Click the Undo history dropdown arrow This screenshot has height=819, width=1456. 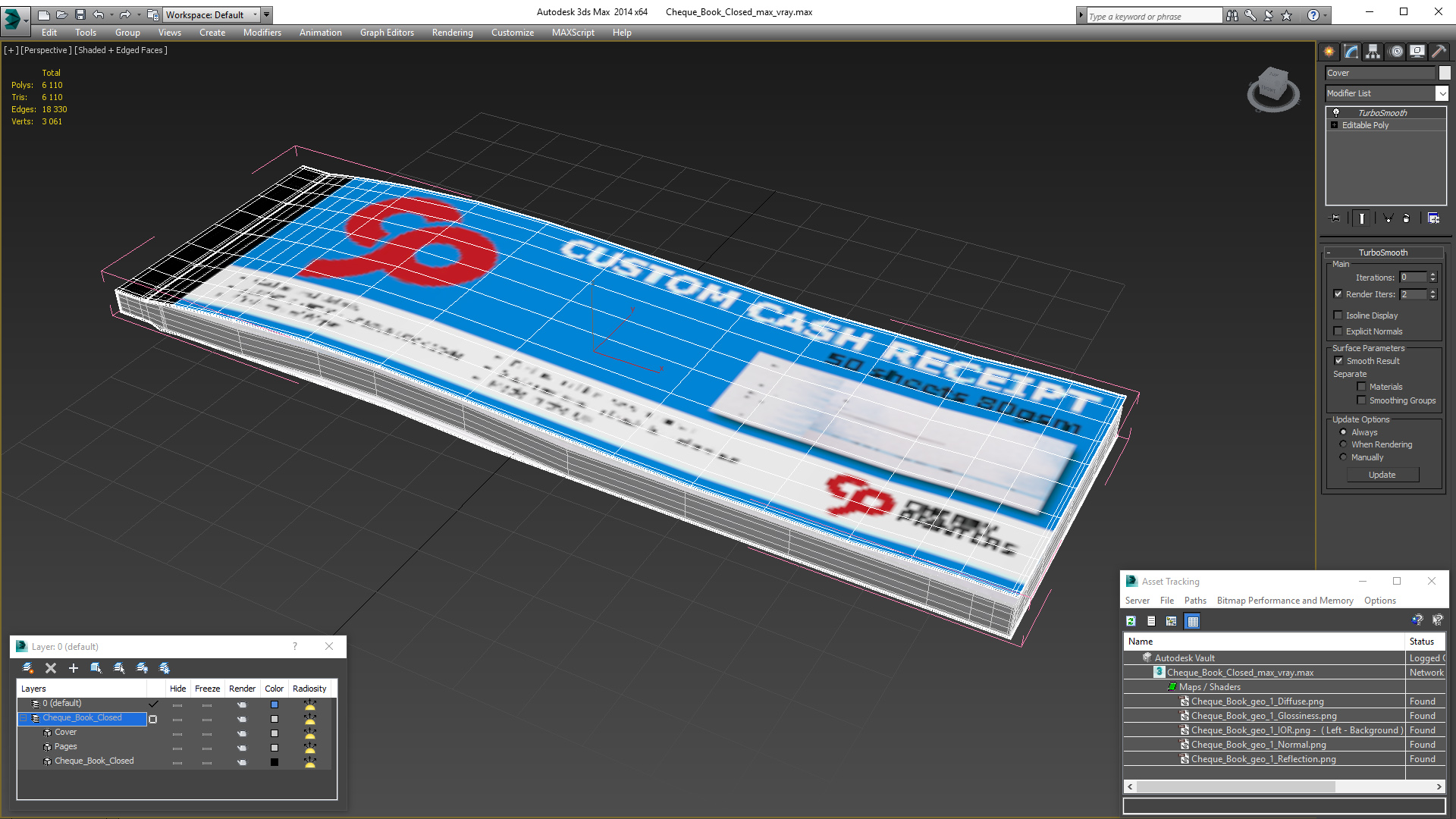pyautogui.click(x=111, y=14)
